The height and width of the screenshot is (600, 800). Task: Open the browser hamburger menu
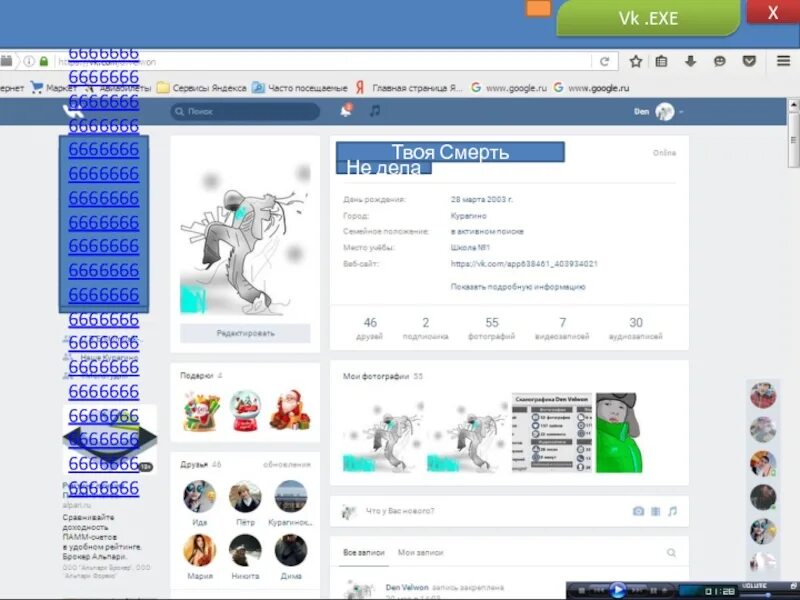(x=784, y=61)
